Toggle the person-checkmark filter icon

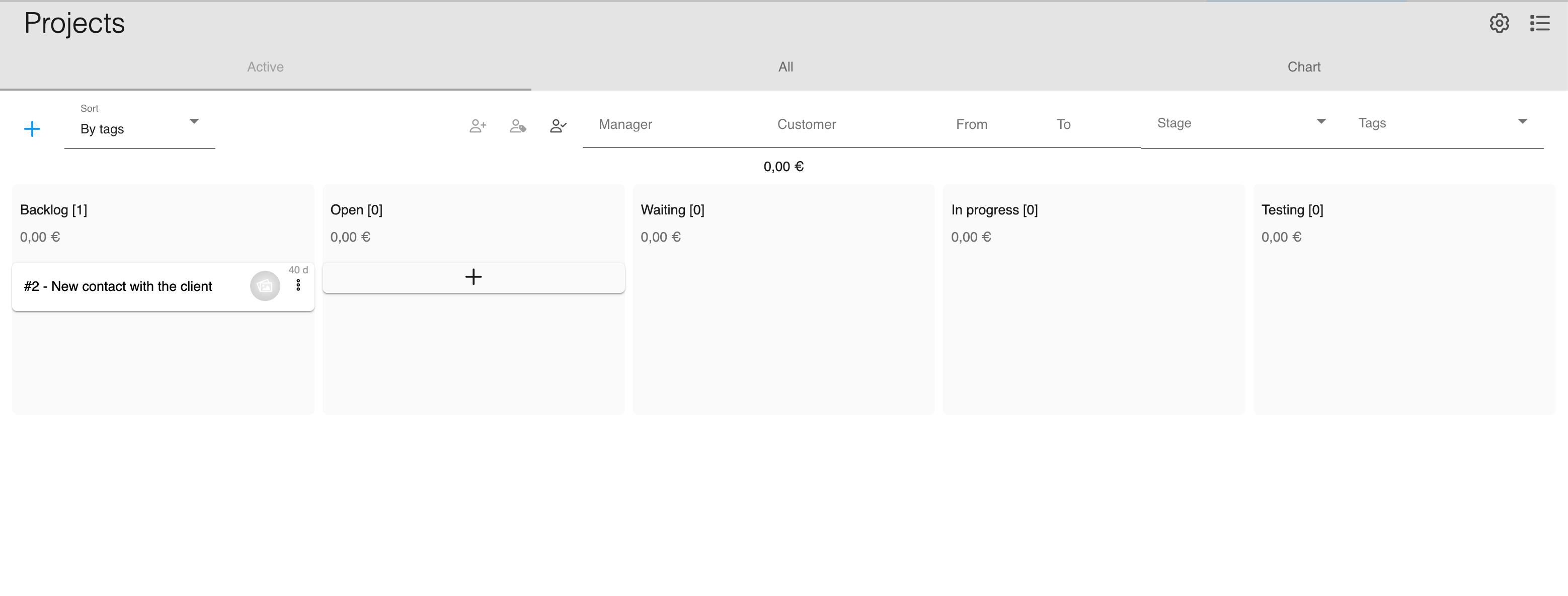pos(558,125)
